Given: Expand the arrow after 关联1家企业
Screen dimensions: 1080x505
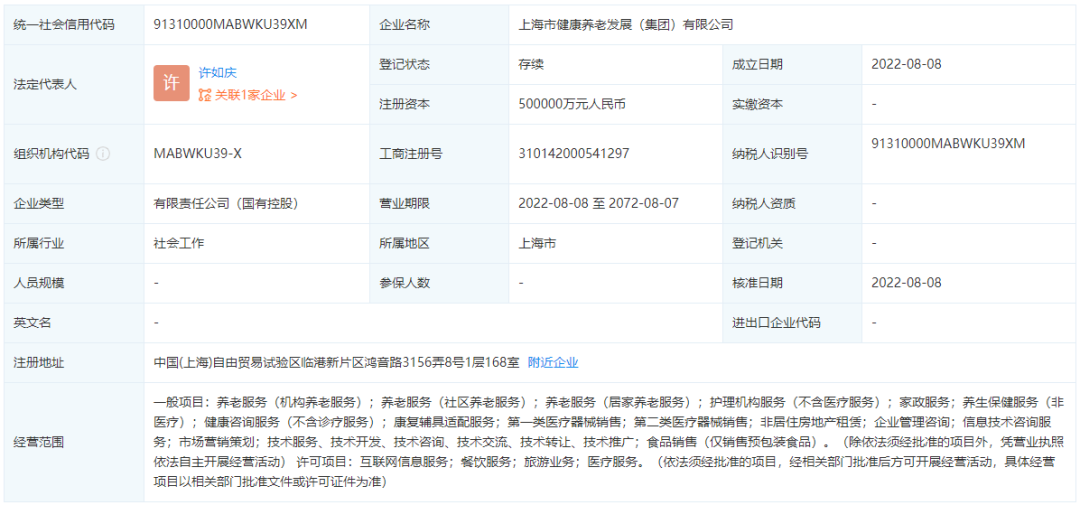Looking at the screenshot, I should pos(294,95).
